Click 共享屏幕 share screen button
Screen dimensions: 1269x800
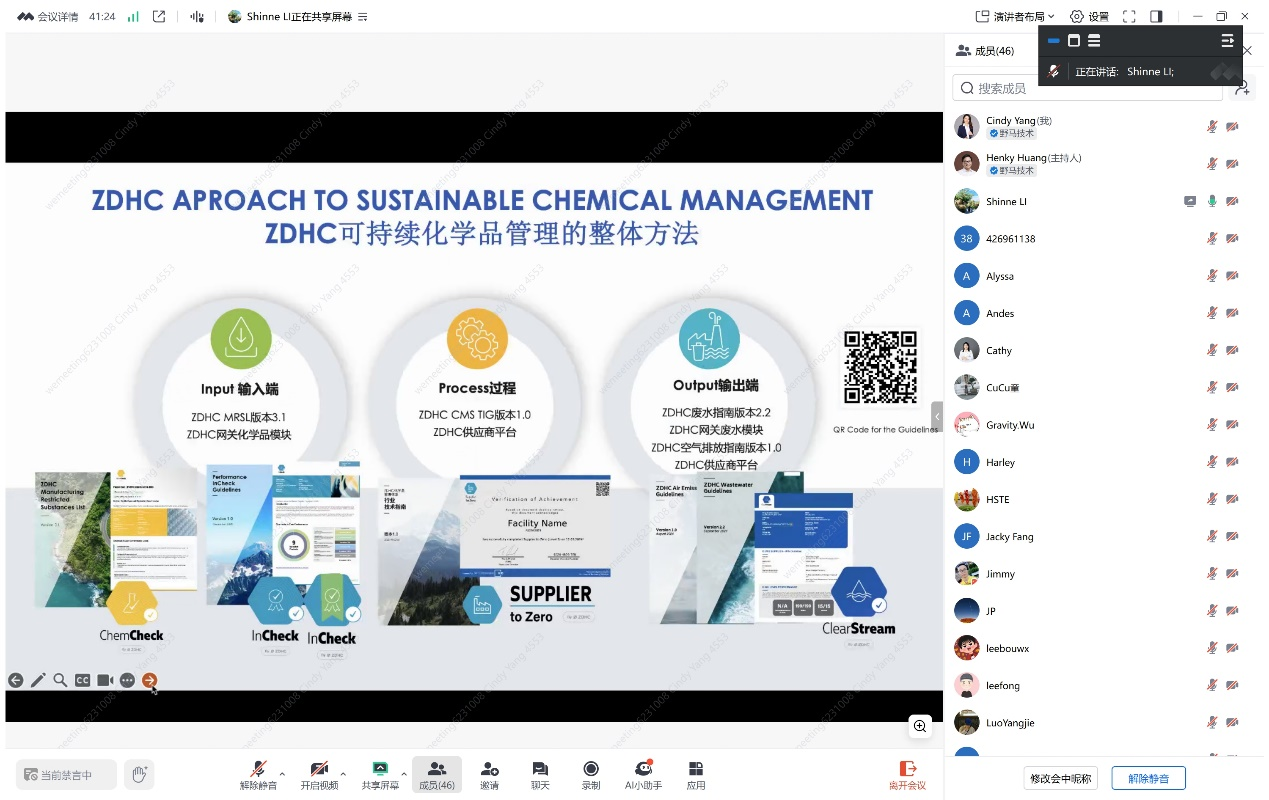click(380, 775)
